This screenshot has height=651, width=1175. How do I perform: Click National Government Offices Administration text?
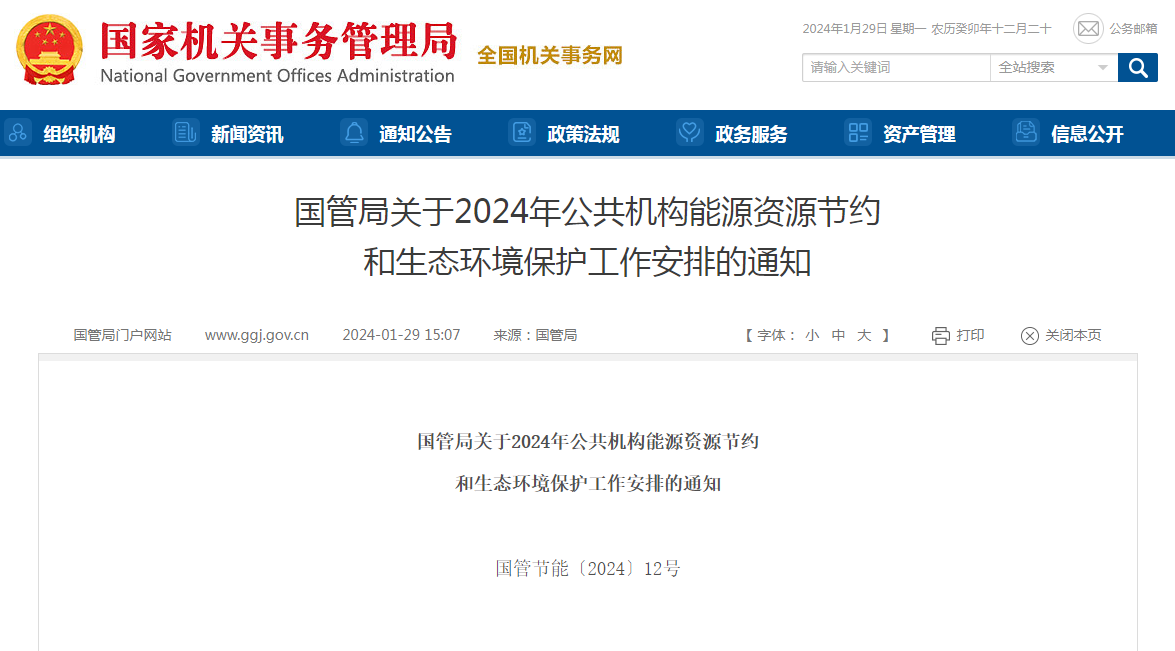pyautogui.click(x=277, y=76)
